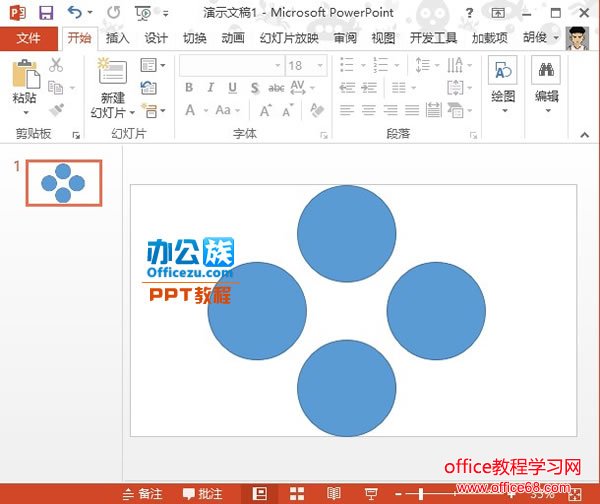Viewport: 600px width, 504px height.
Task: Toggle Center paragraph alignment
Action: [368, 111]
